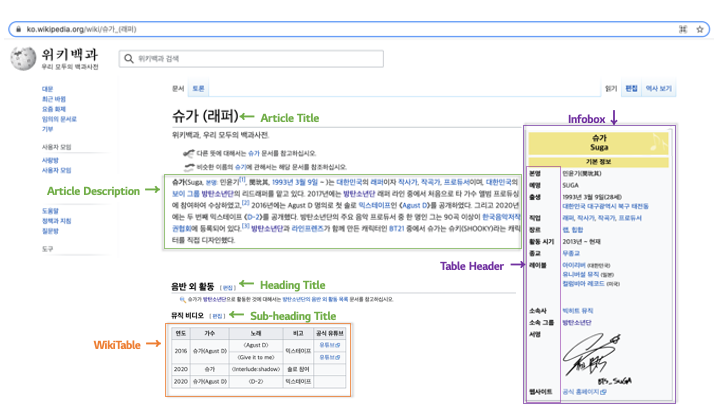Click 래퍼, 작사가, 작곡가, 프로듀서 infobox link
This screenshot has width=720, height=405.
coord(602,218)
